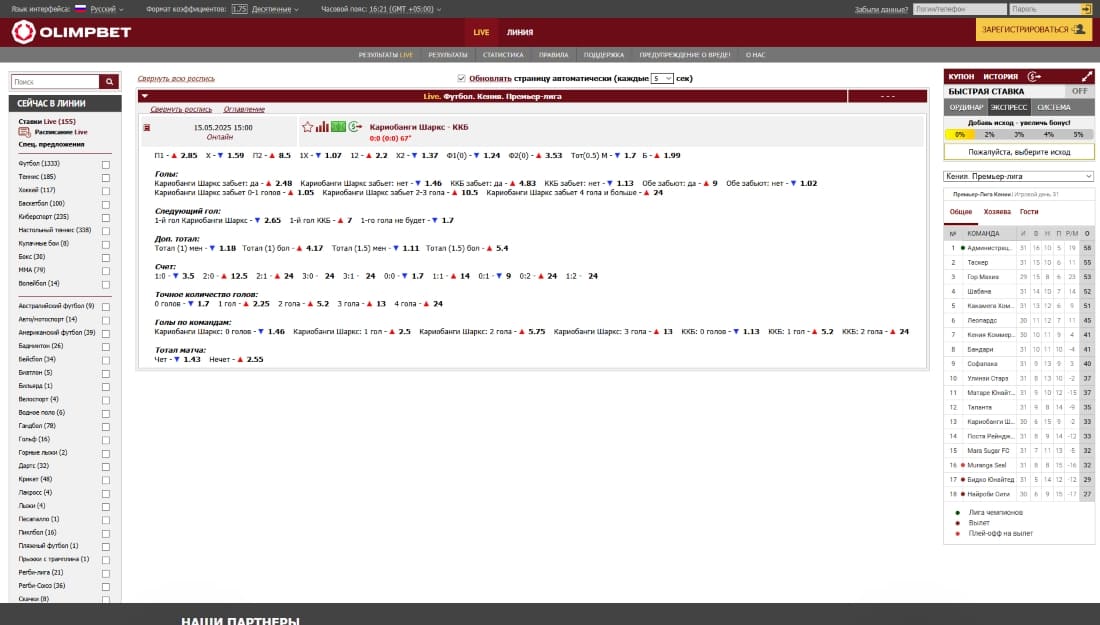Check the Хоккей (117) checkbox
Viewport: 1100px width, 625px height.
point(106,191)
